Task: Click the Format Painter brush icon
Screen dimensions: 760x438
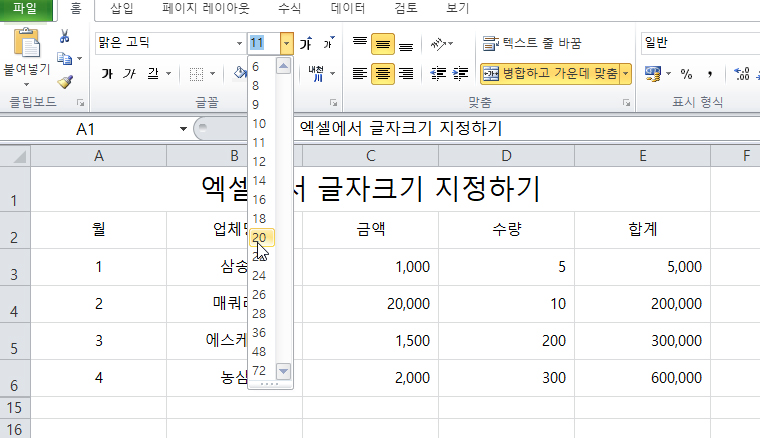Action: click(65, 81)
